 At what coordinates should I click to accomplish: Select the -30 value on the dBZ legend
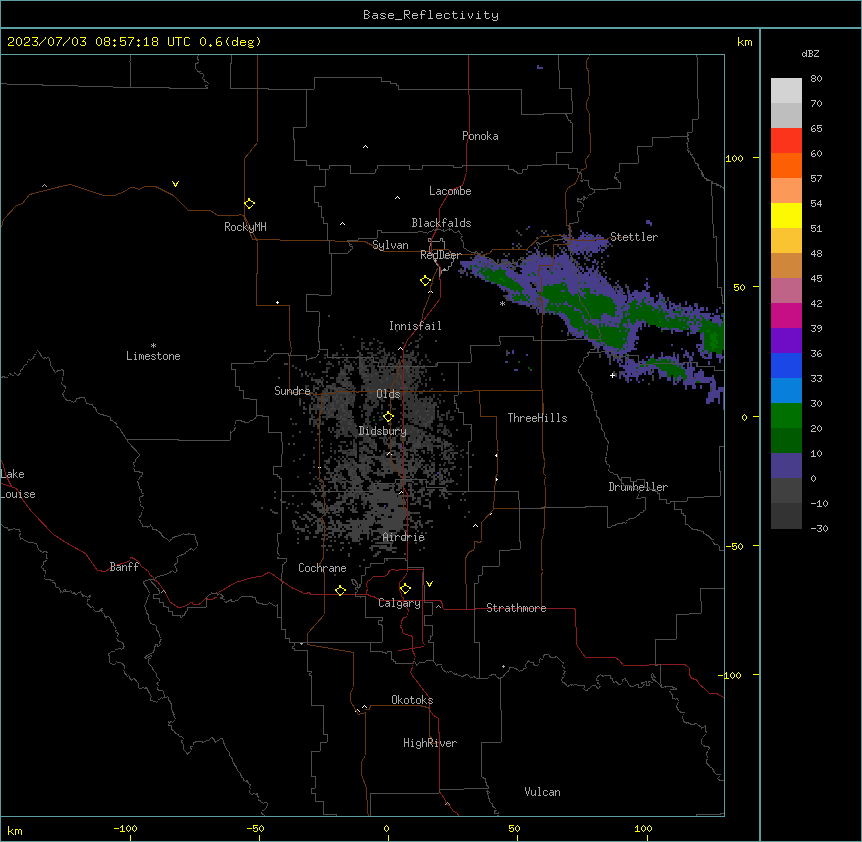pos(819,528)
